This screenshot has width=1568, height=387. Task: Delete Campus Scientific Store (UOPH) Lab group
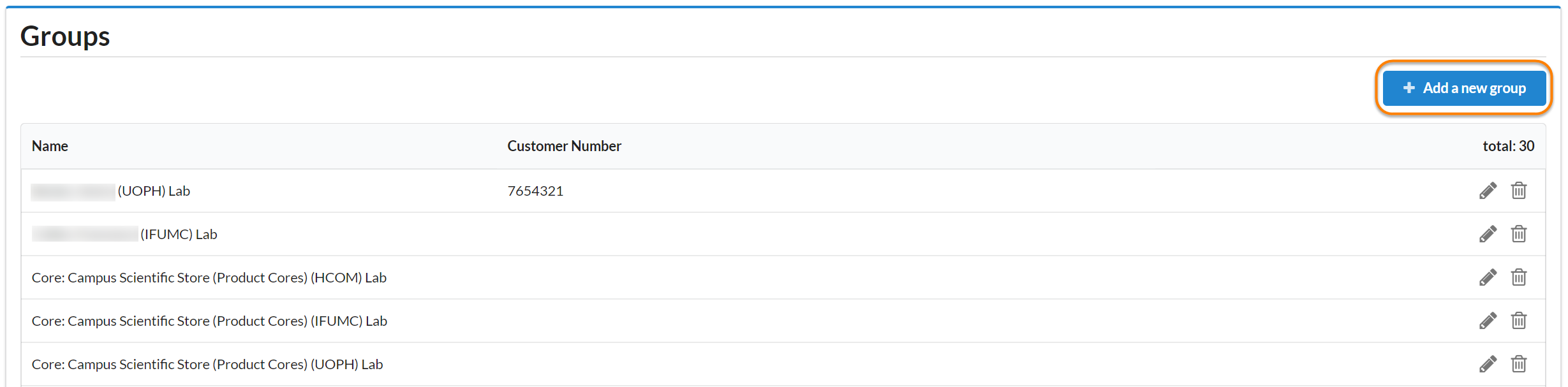coord(1518,364)
